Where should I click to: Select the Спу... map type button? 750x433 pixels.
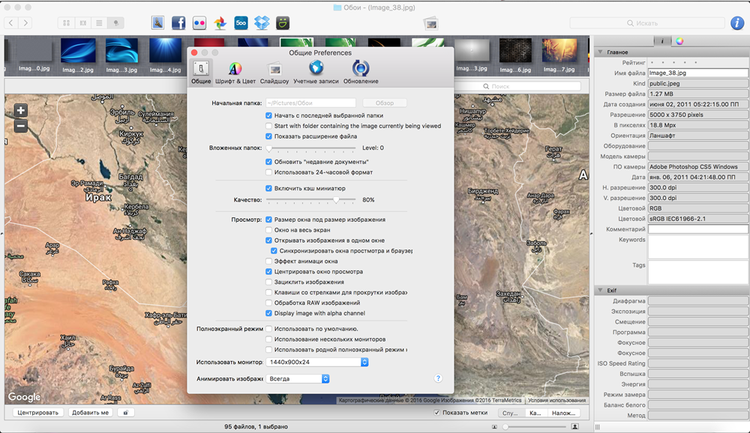click(511, 412)
